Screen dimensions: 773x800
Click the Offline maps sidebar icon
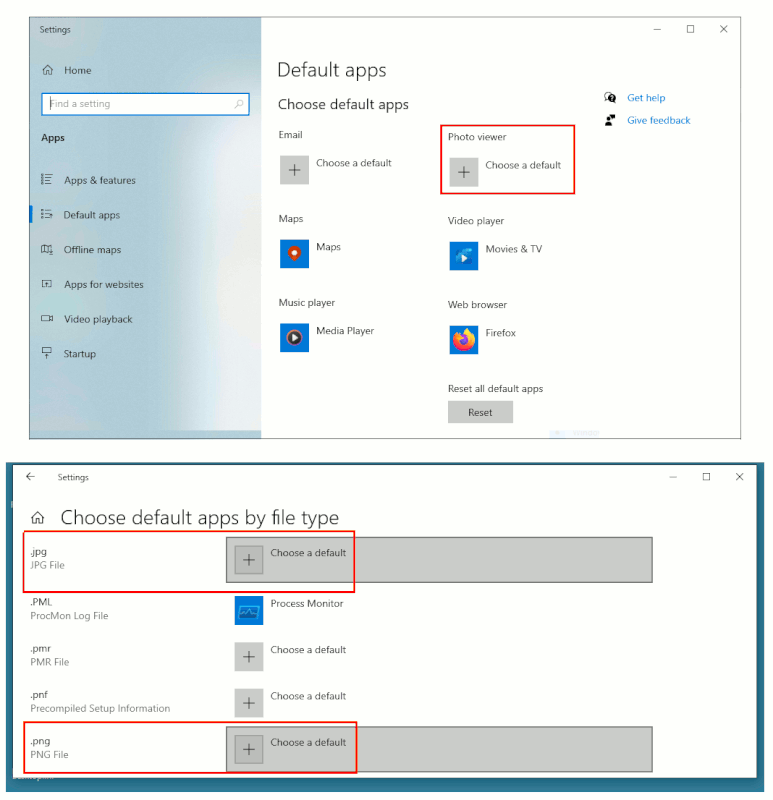pos(46,249)
